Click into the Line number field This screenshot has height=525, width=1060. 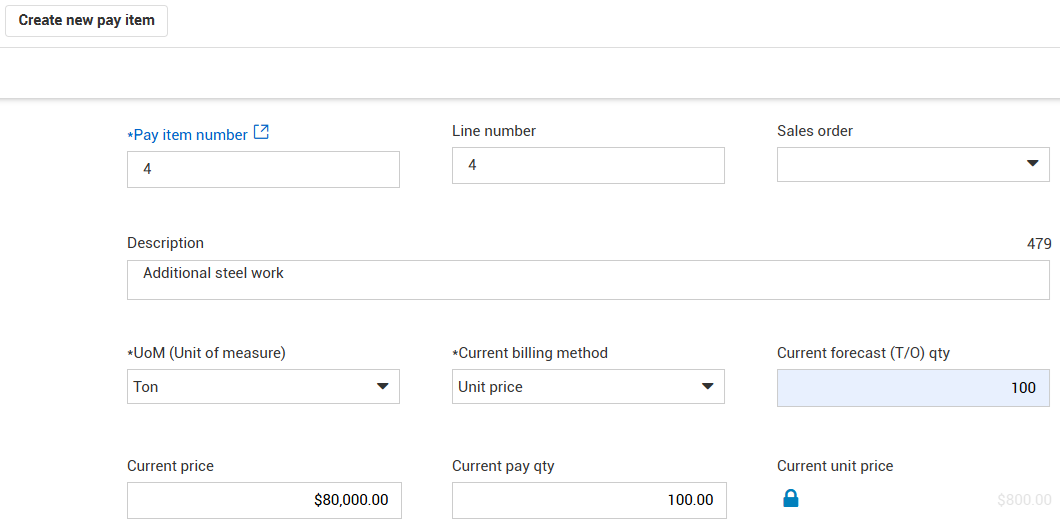pos(588,165)
